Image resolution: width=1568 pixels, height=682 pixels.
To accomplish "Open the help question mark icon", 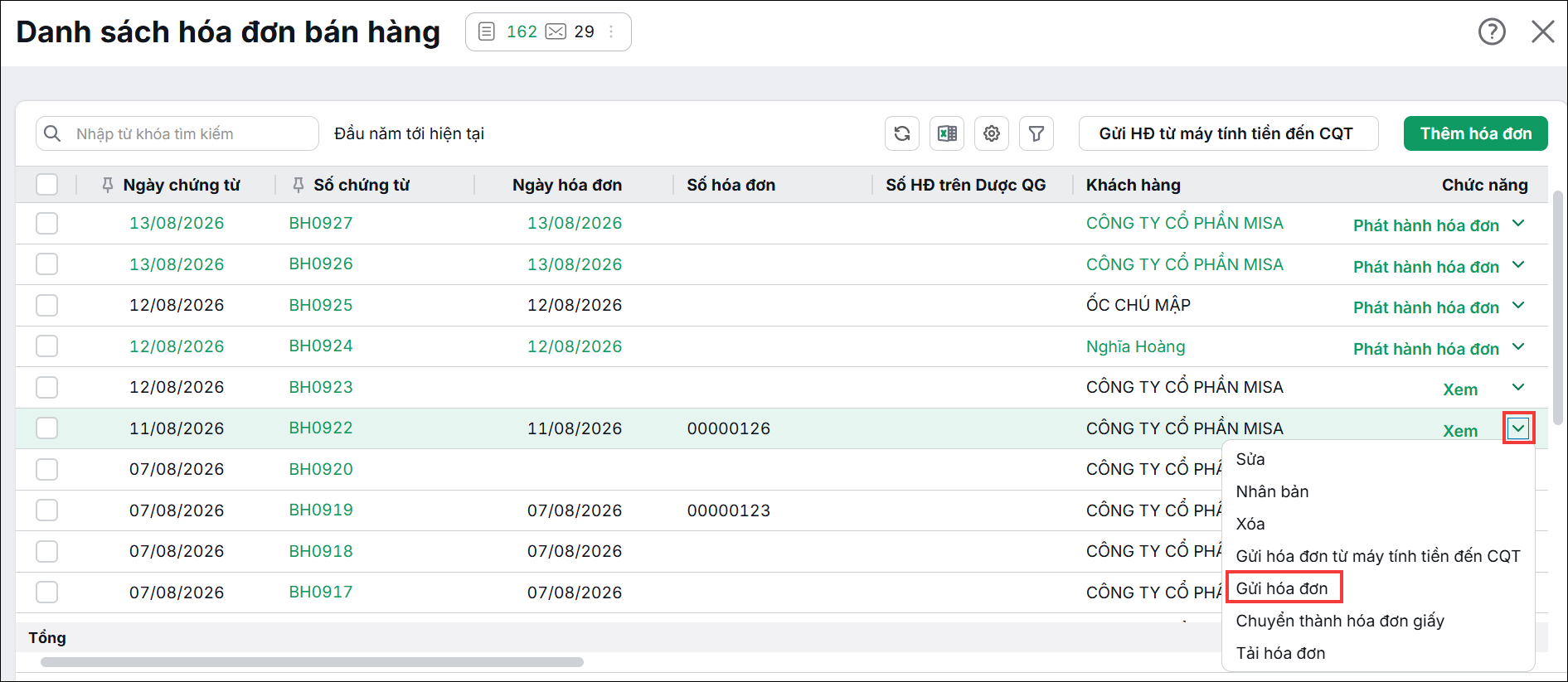I will (x=1492, y=31).
